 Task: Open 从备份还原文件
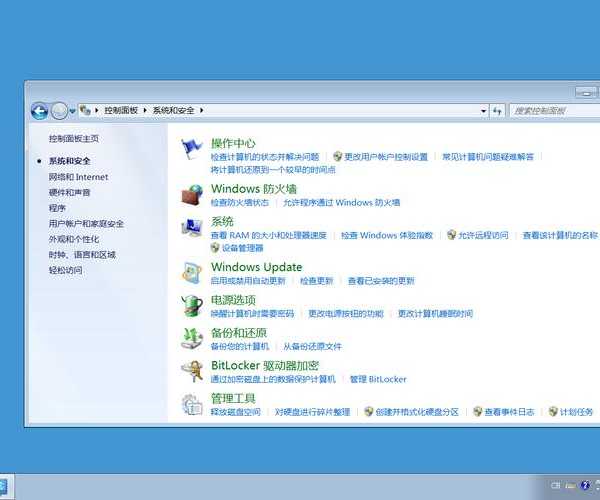312,347
